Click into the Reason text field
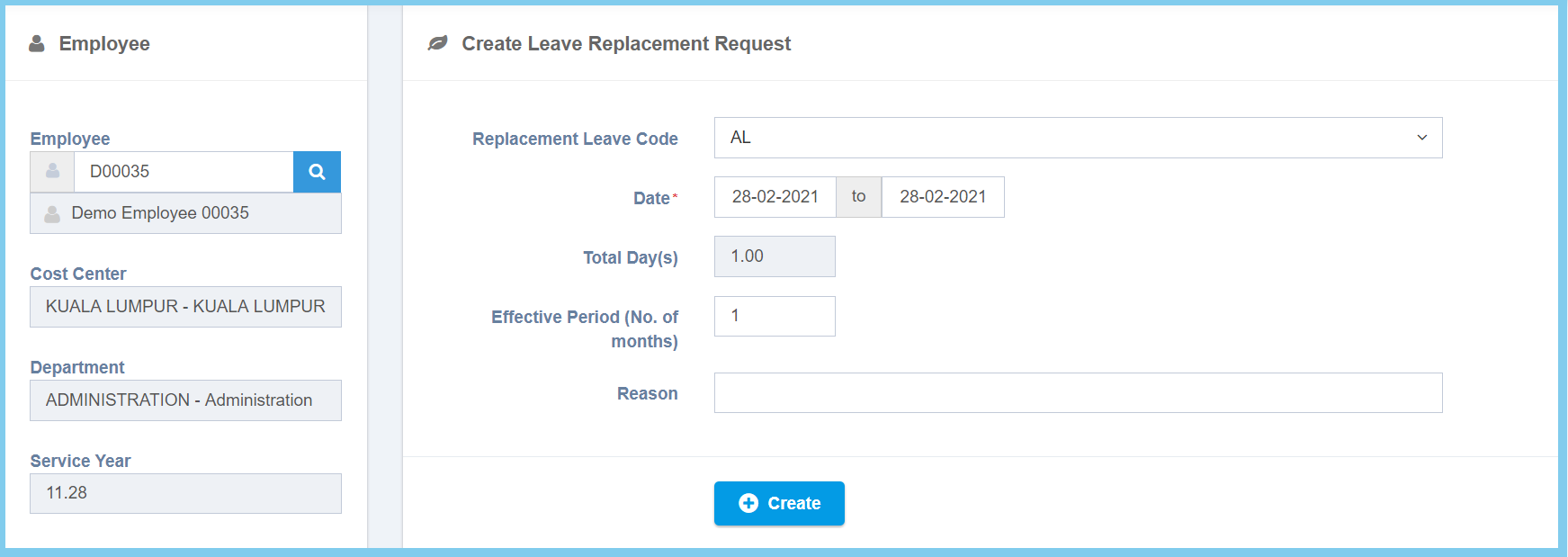 coord(1078,393)
